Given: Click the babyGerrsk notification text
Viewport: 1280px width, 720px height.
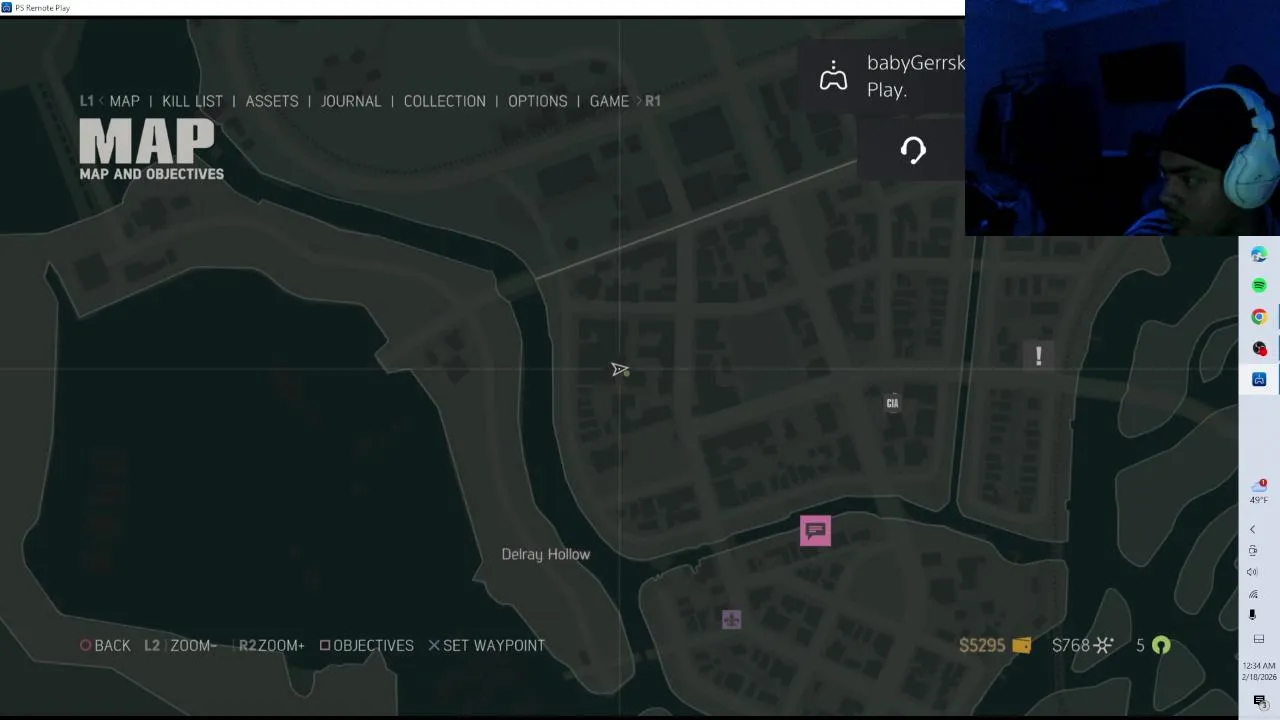Looking at the screenshot, I should [x=915, y=76].
